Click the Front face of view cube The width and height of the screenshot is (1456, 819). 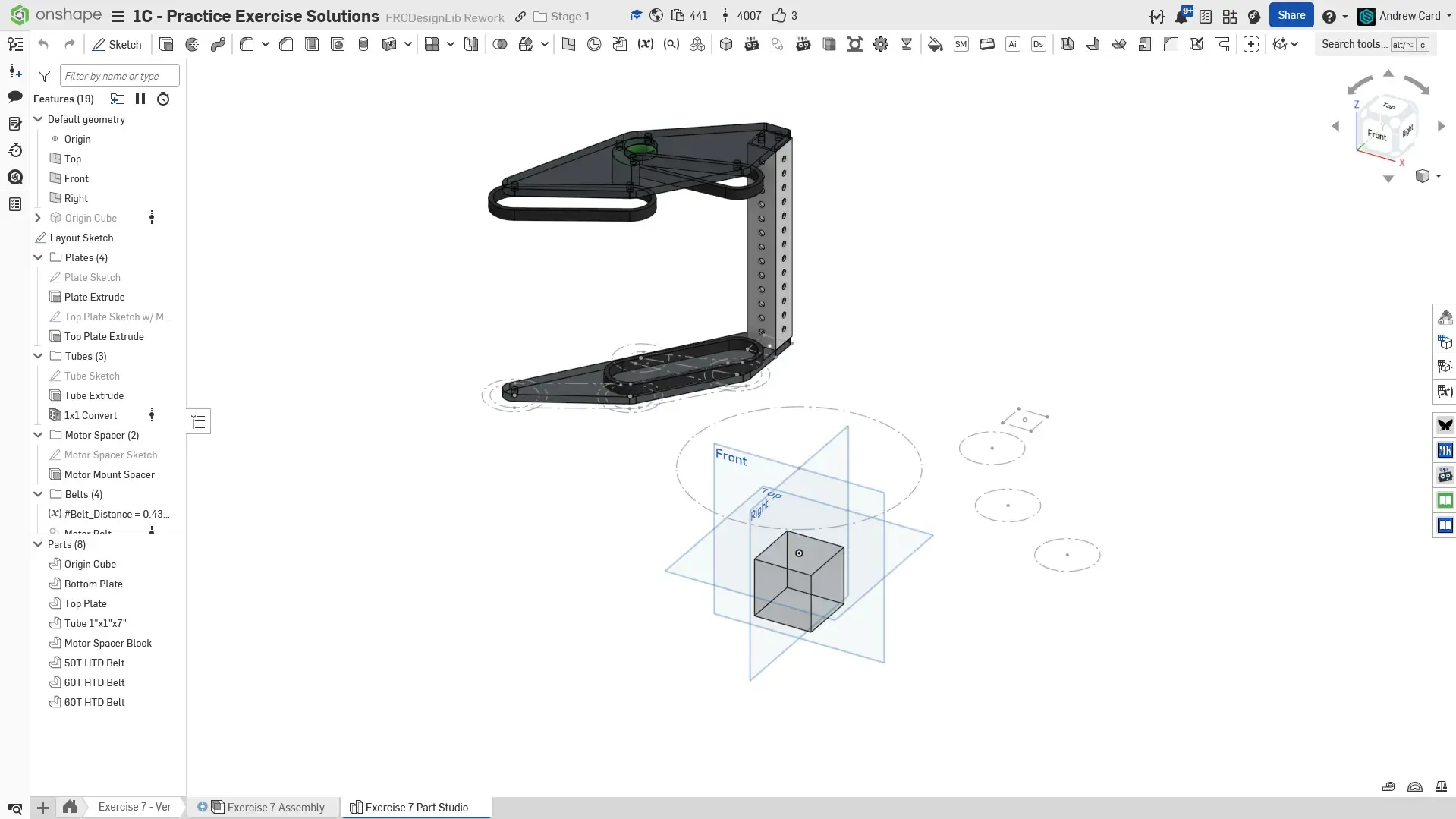point(1376,135)
